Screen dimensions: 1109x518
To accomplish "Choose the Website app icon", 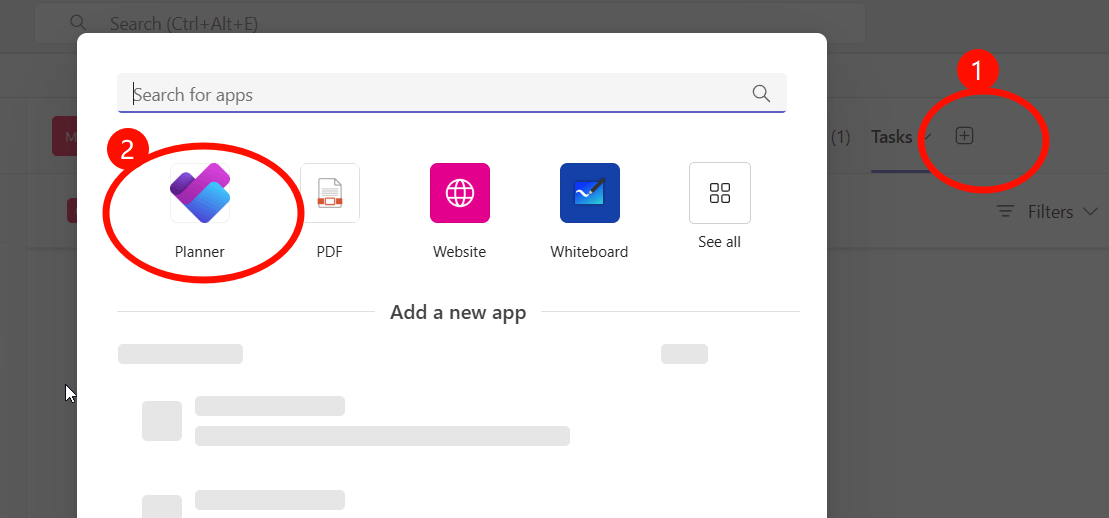I will (460, 192).
